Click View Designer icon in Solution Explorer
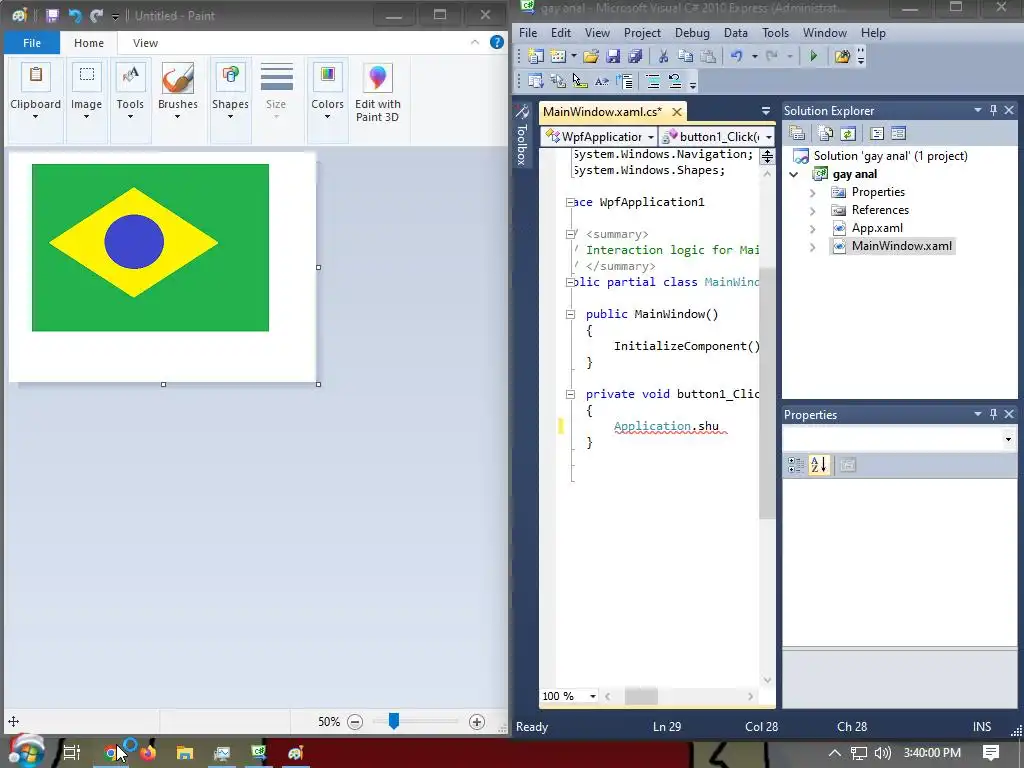The height and width of the screenshot is (768, 1024). pos(899,134)
